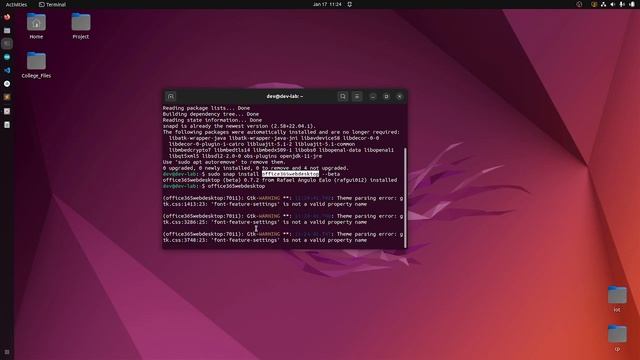
Task: Click the "Reading package lists... Done" line
Action: (206, 108)
